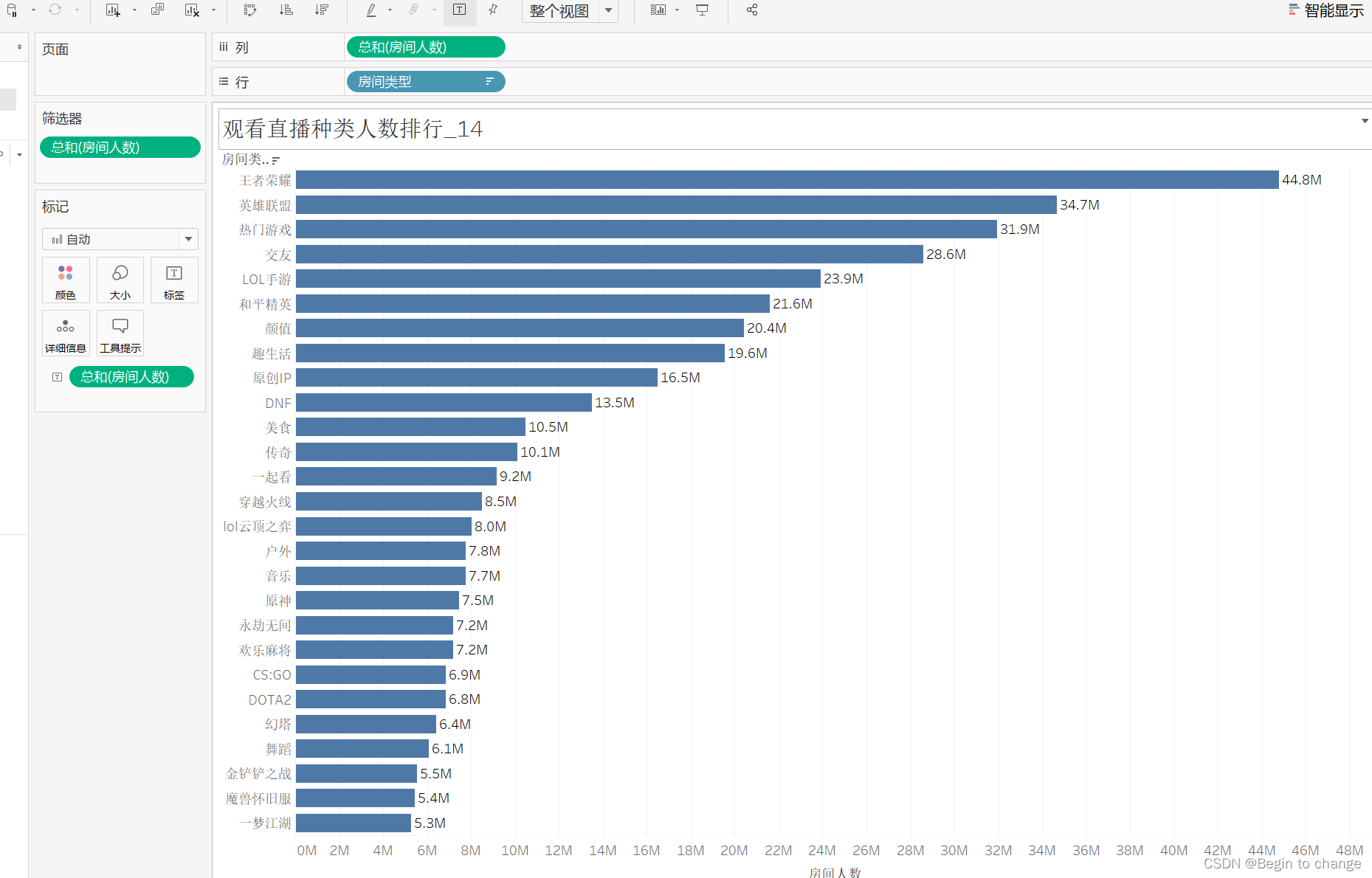Click the sort indicator on 房间类型 pill

coord(489,82)
